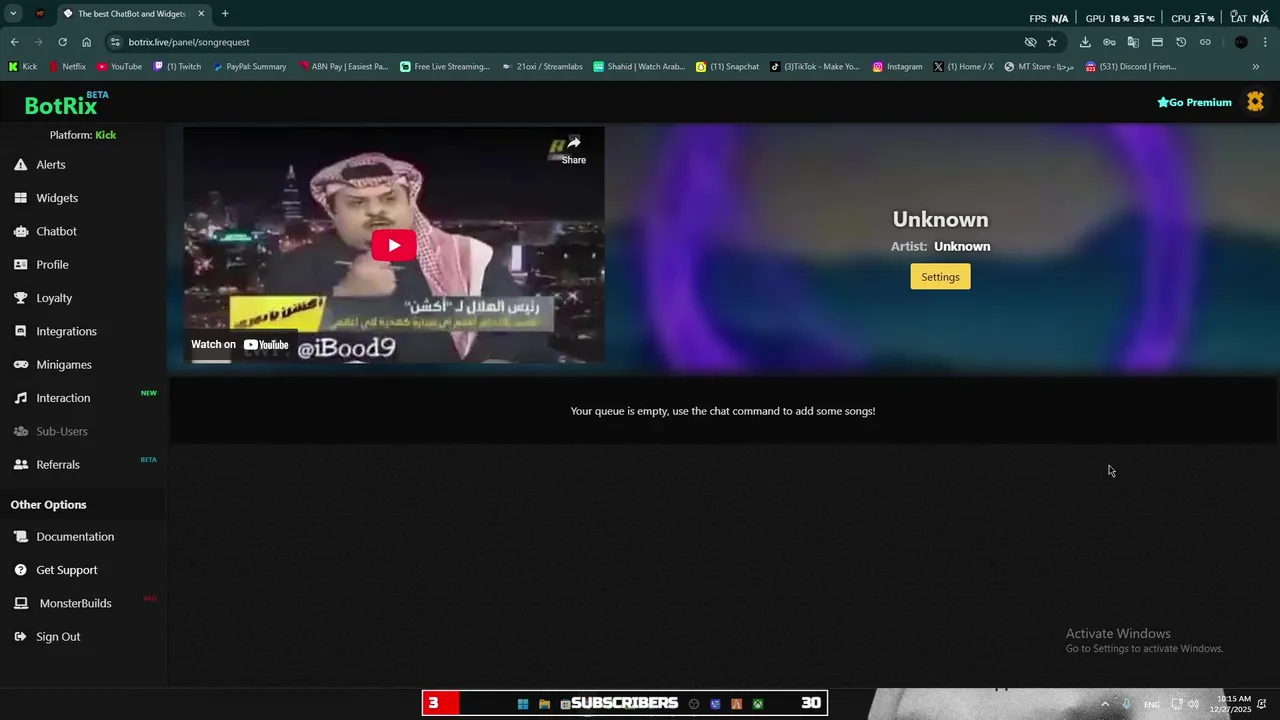The image size is (1280, 720).
Task: Click the Get Support link
Action: click(x=67, y=570)
